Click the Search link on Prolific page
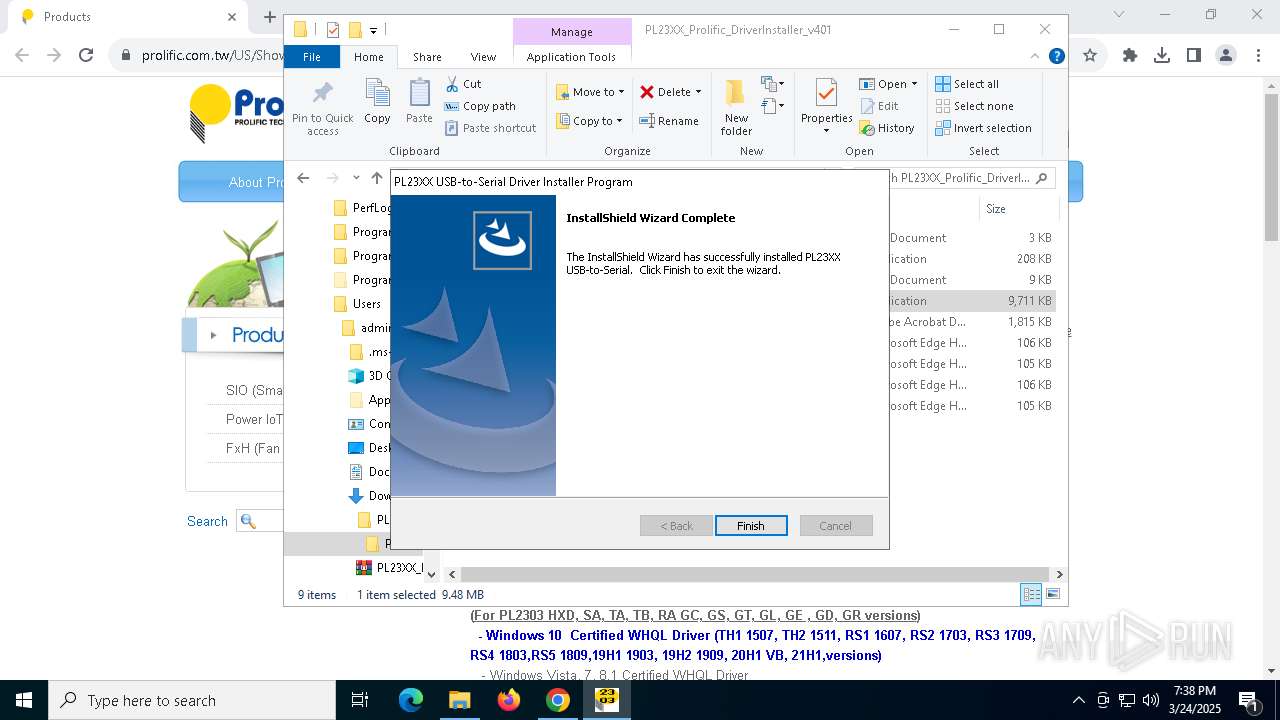The width and height of the screenshot is (1280, 720). (x=207, y=521)
